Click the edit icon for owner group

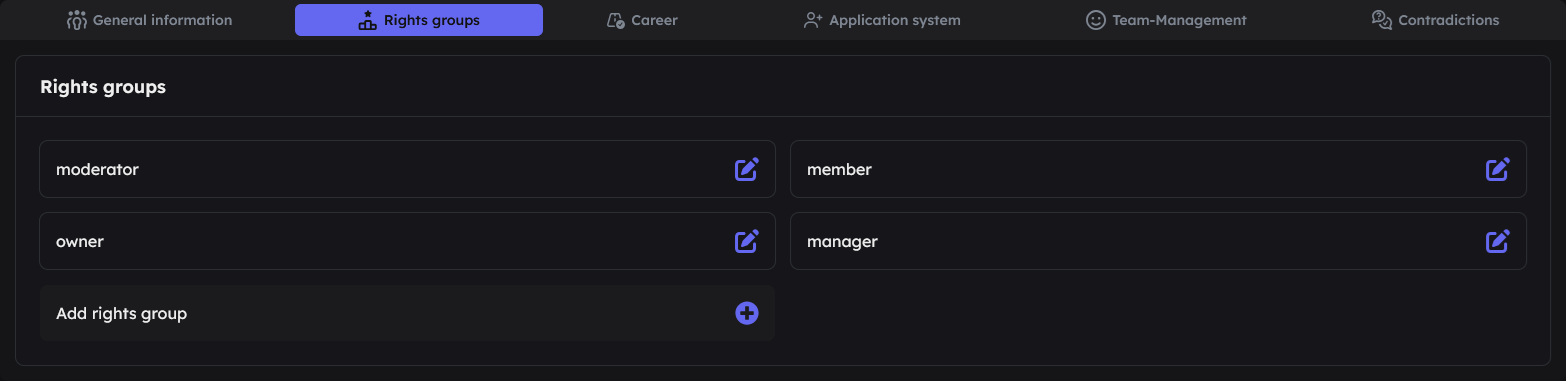click(747, 241)
